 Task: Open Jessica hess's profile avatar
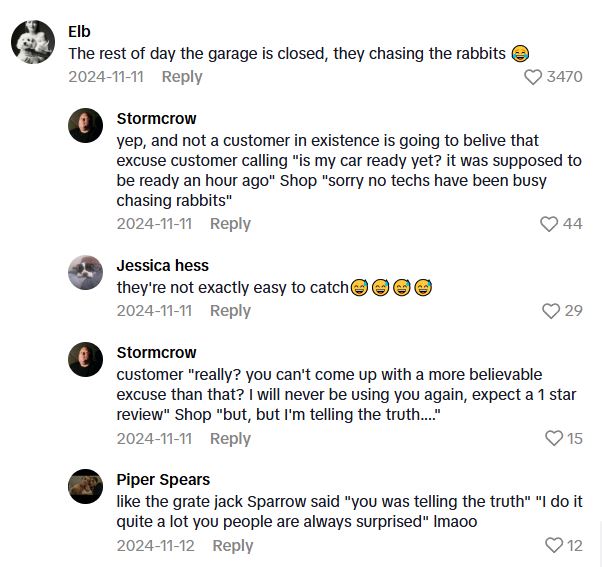coord(86,273)
